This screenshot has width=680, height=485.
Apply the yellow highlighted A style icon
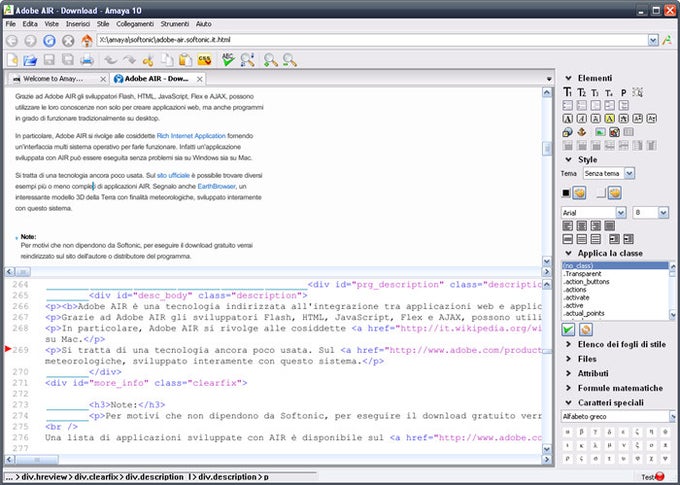[609, 118]
